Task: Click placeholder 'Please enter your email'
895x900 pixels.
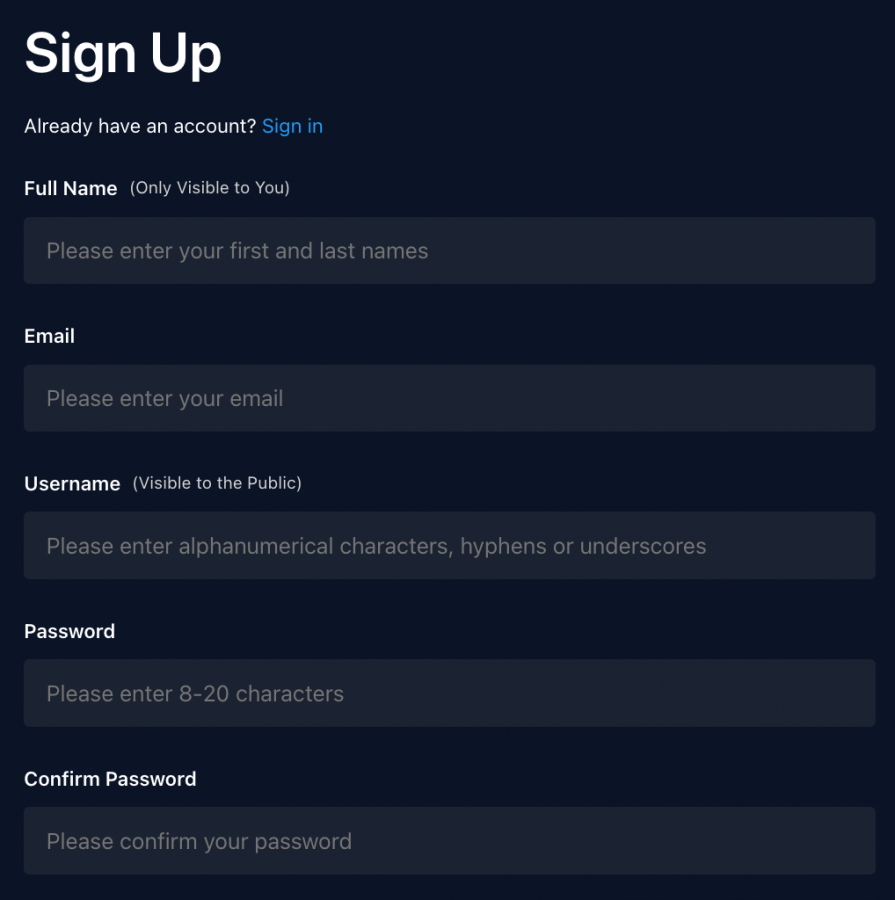Action: [165, 398]
